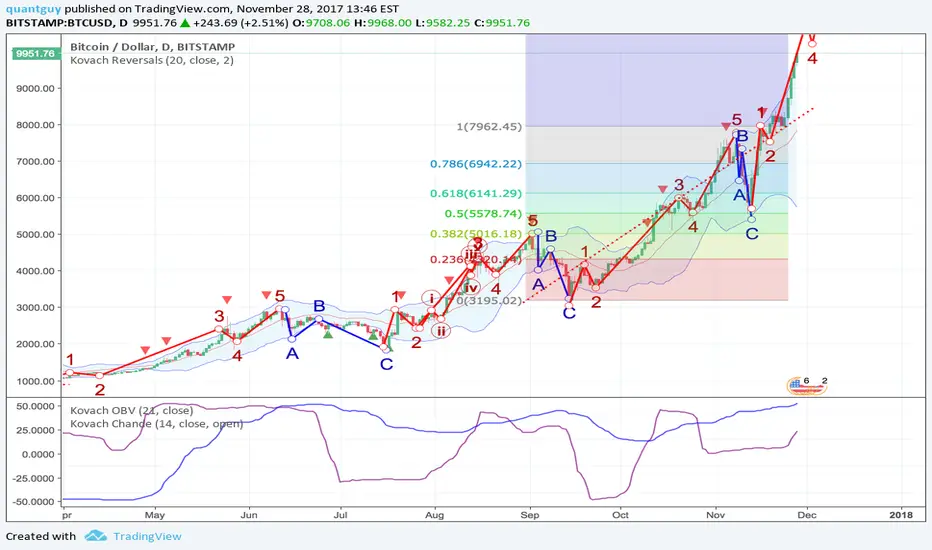Click the 6000.00 price axis label
This screenshot has width=932, height=550.
pyautogui.click(x=36, y=198)
